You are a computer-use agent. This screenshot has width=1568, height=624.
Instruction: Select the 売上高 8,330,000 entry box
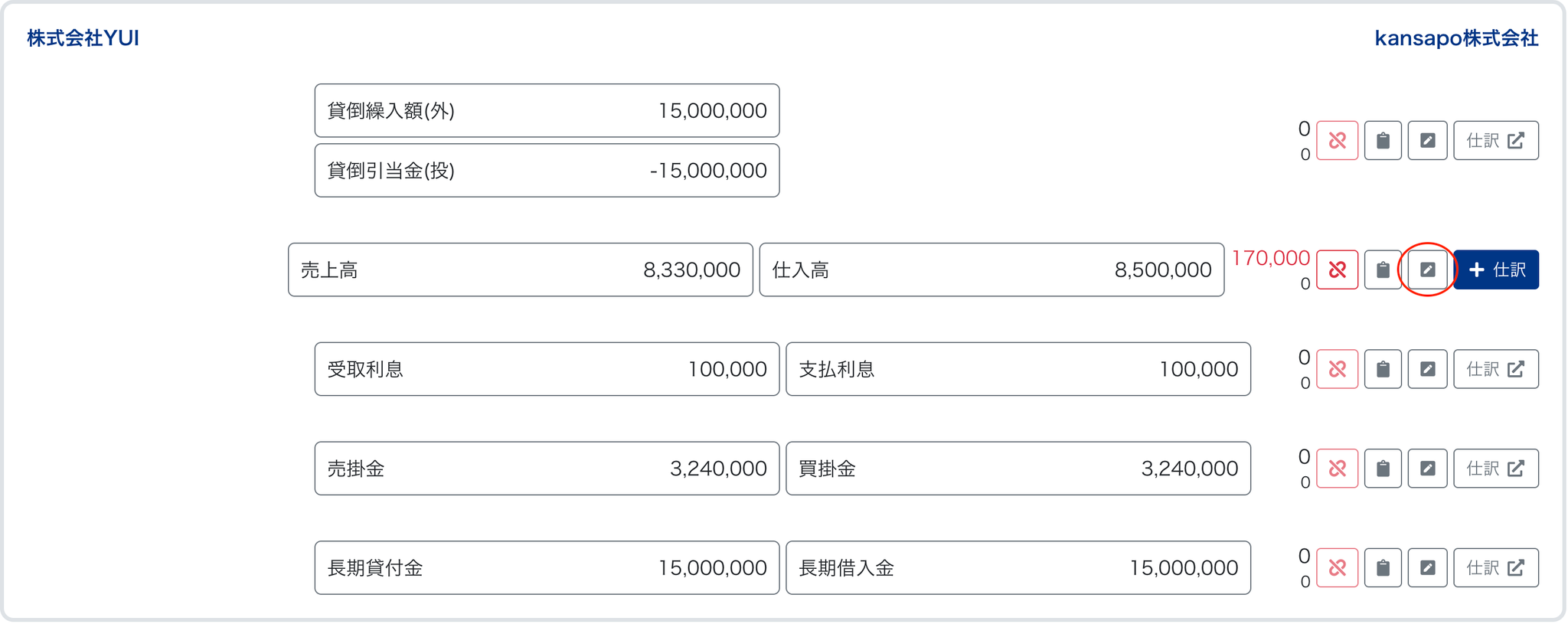[x=520, y=270]
